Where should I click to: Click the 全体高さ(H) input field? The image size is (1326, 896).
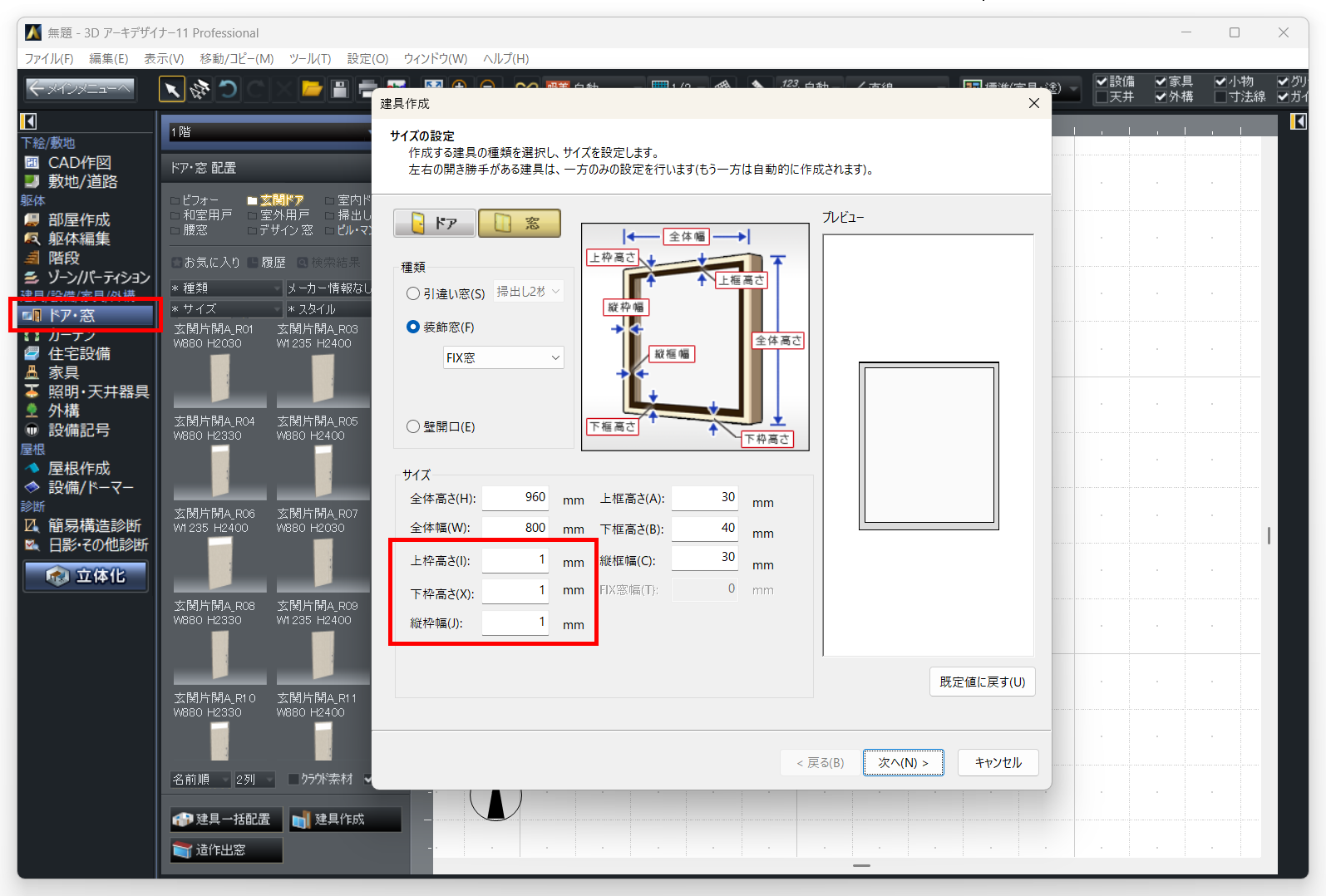(515, 498)
